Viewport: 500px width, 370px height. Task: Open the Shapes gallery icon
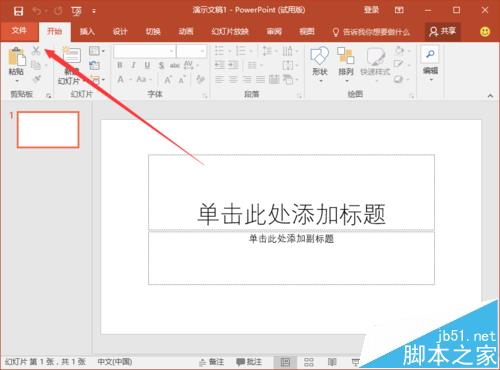[319, 56]
